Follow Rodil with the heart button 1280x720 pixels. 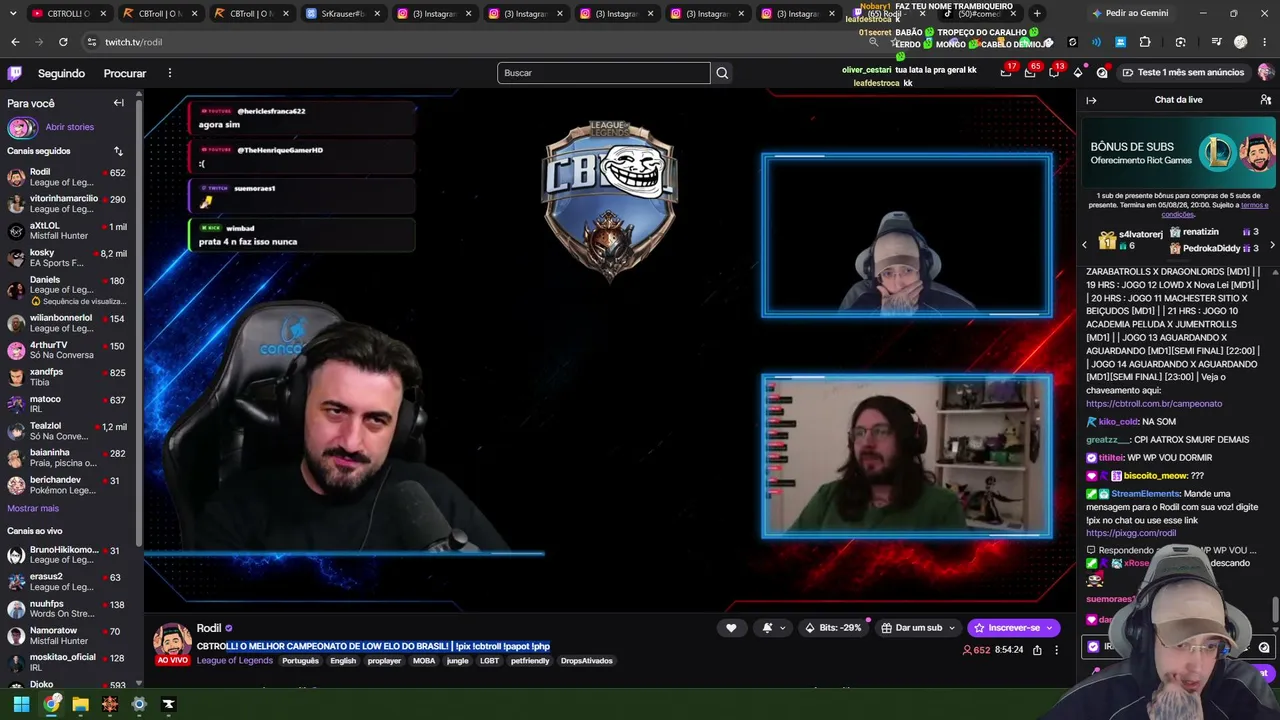(731, 628)
